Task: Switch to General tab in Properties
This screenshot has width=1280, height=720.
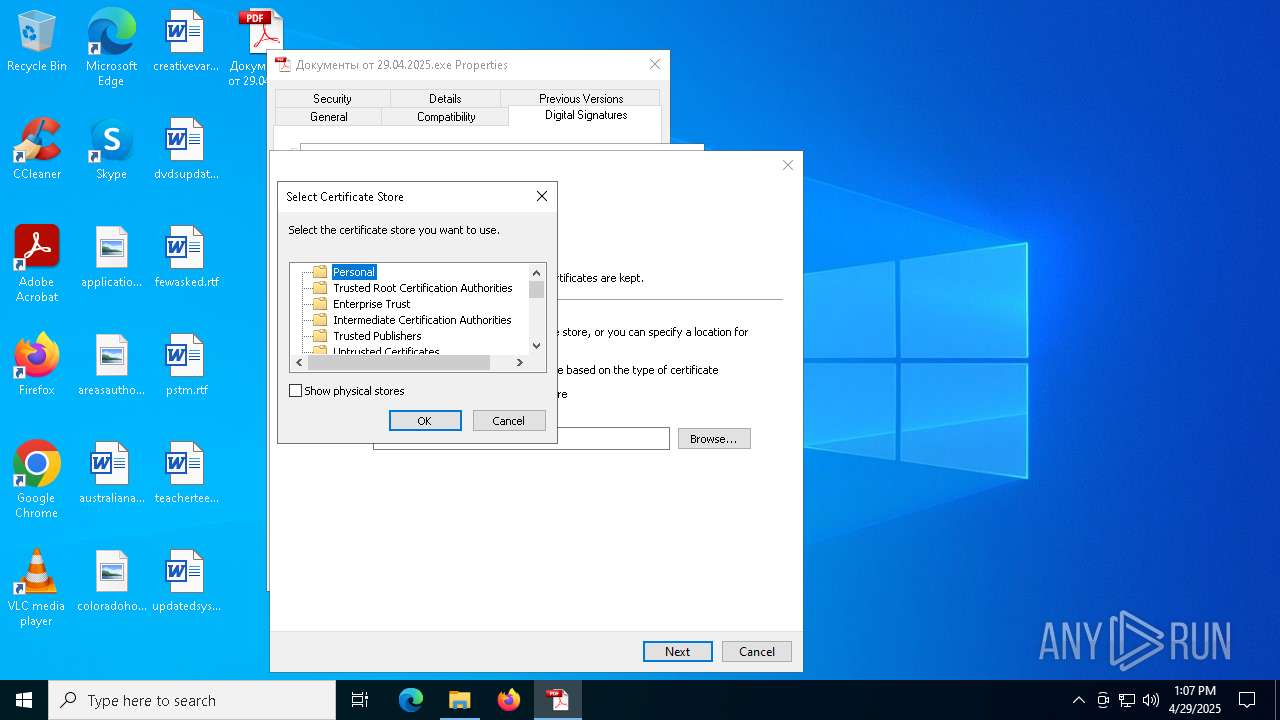Action: (328, 116)
